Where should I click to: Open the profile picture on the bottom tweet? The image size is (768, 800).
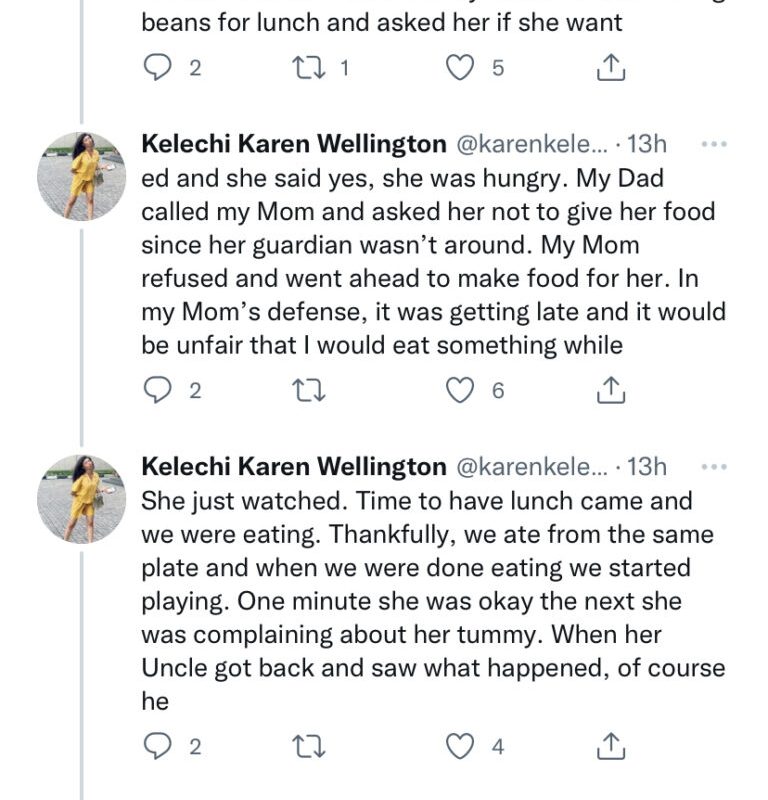click(x=82, y=498)
